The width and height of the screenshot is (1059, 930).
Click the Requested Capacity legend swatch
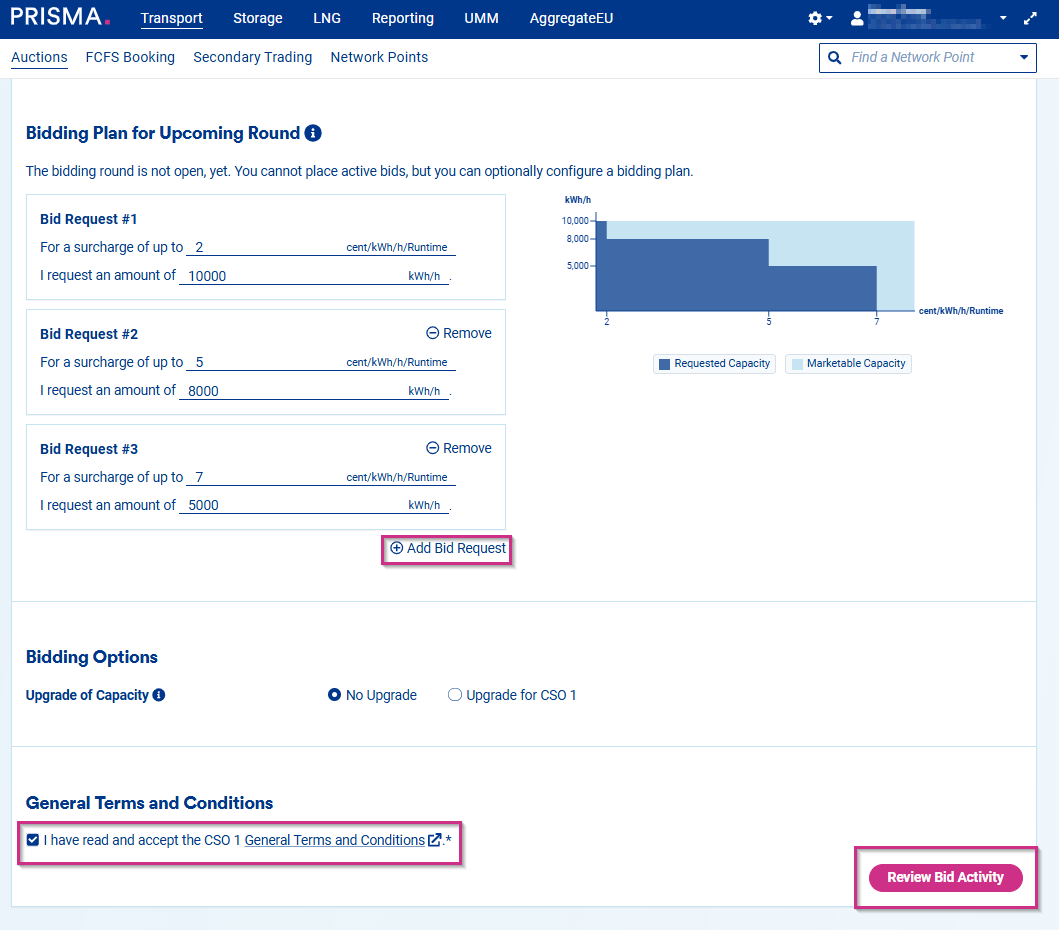point(664,364)
